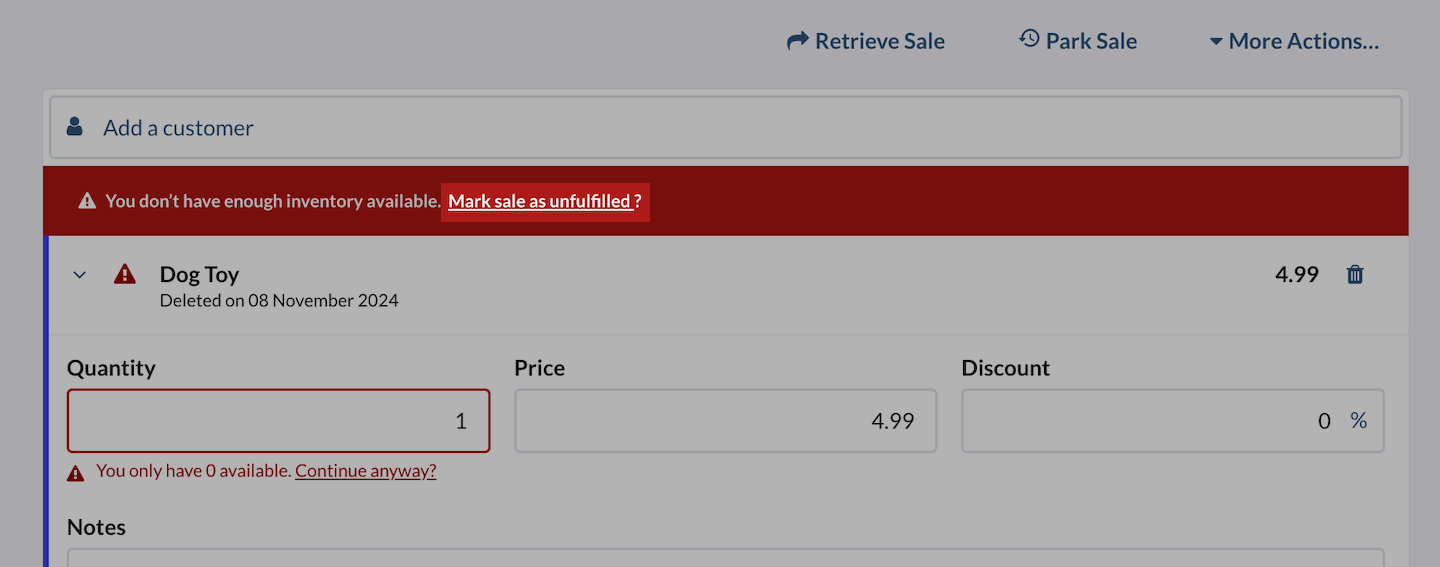Click the Retrieve Sale arrow icon
The height and width of the screenshot is (567, 1440).
point(797,41)
